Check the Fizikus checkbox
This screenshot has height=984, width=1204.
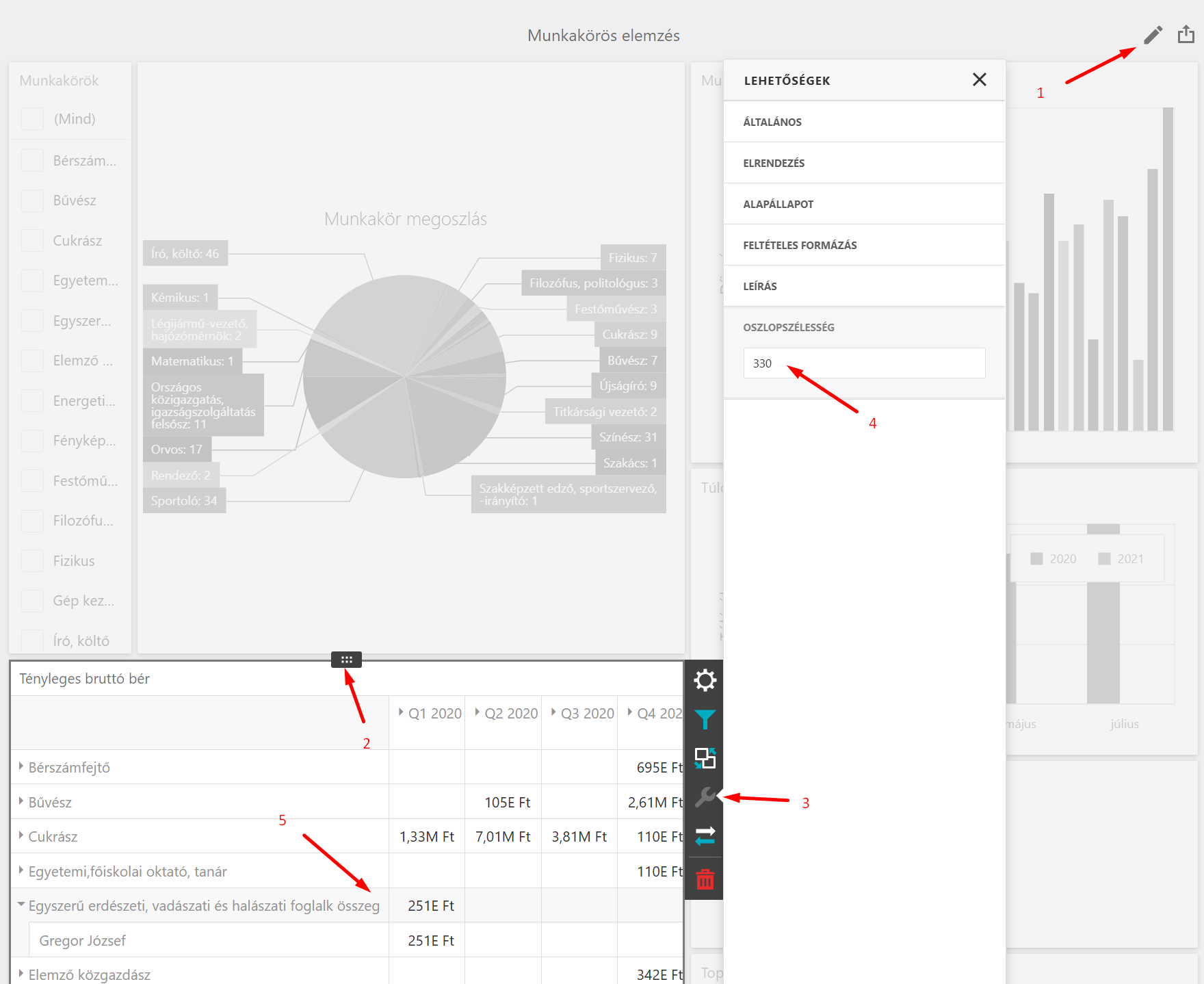pyautogui.click(x=32, y=561)
